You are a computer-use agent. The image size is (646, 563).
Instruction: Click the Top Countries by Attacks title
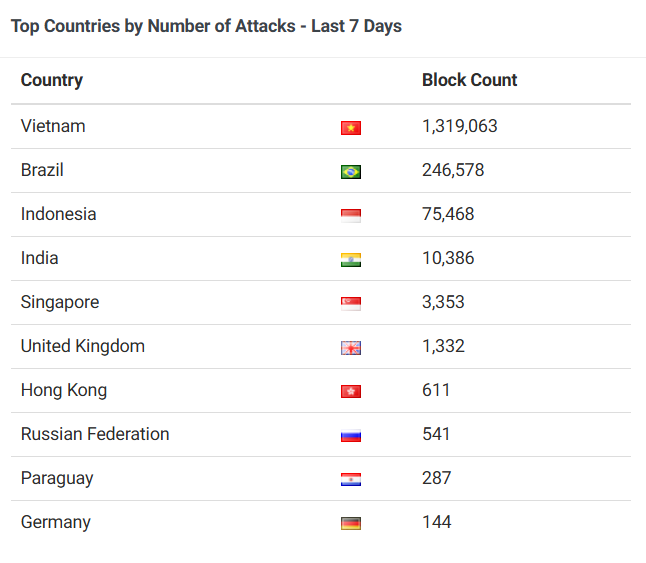coord(206,26)
